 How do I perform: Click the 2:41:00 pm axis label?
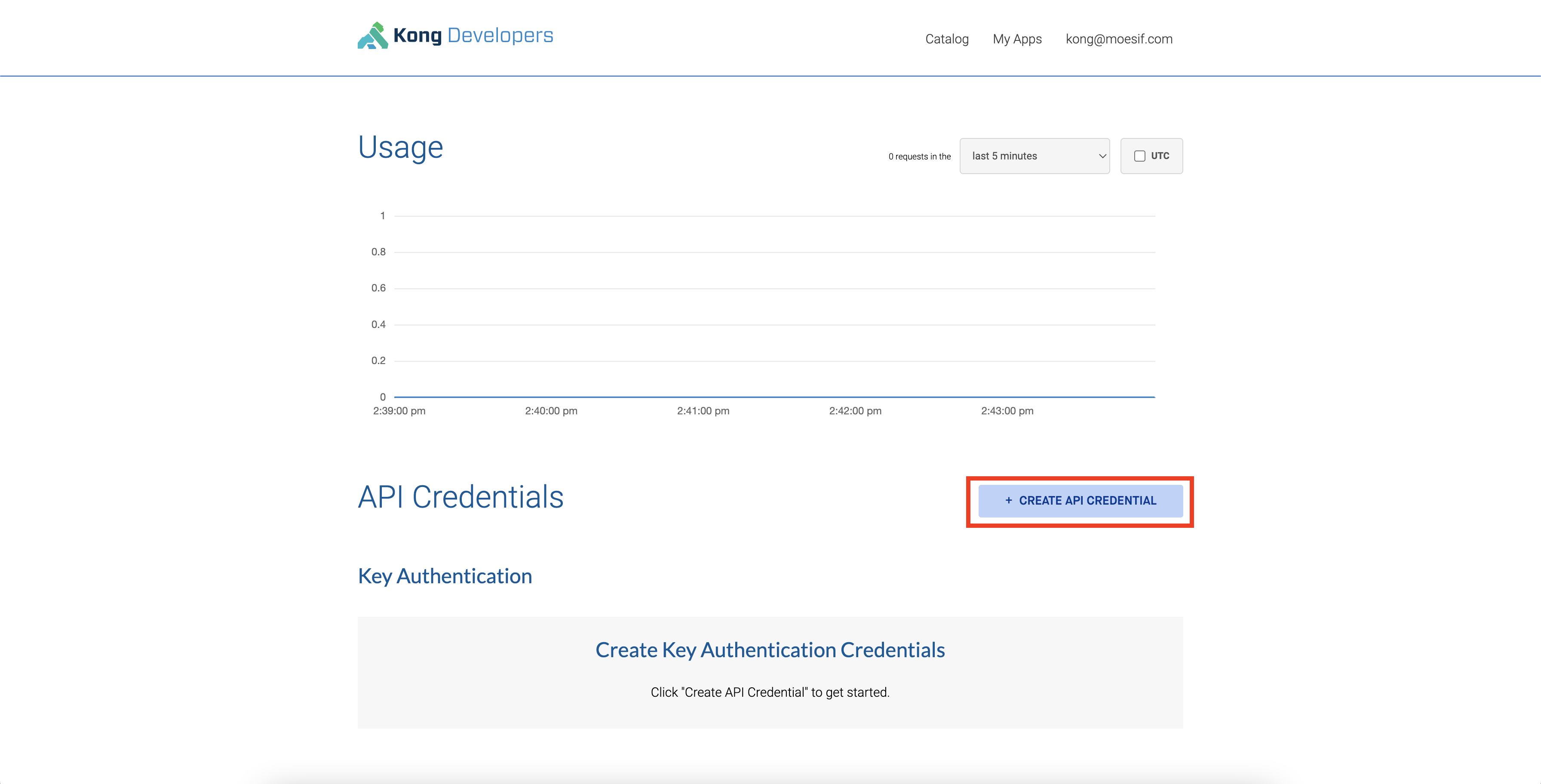703,411
